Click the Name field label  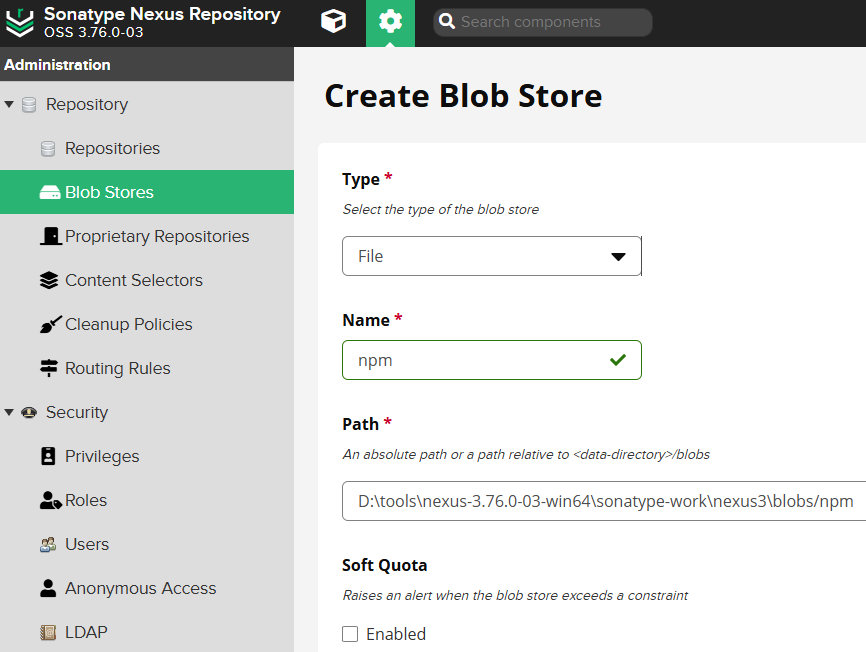coord(366,320)
